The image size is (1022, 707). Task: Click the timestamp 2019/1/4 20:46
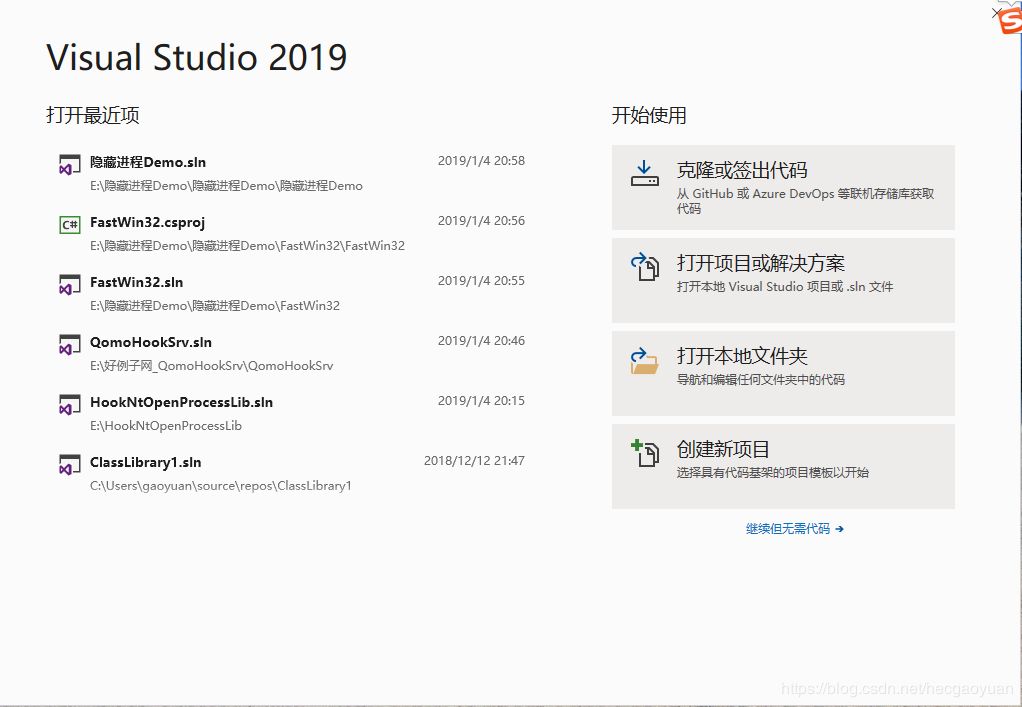(x=481, y=341)
